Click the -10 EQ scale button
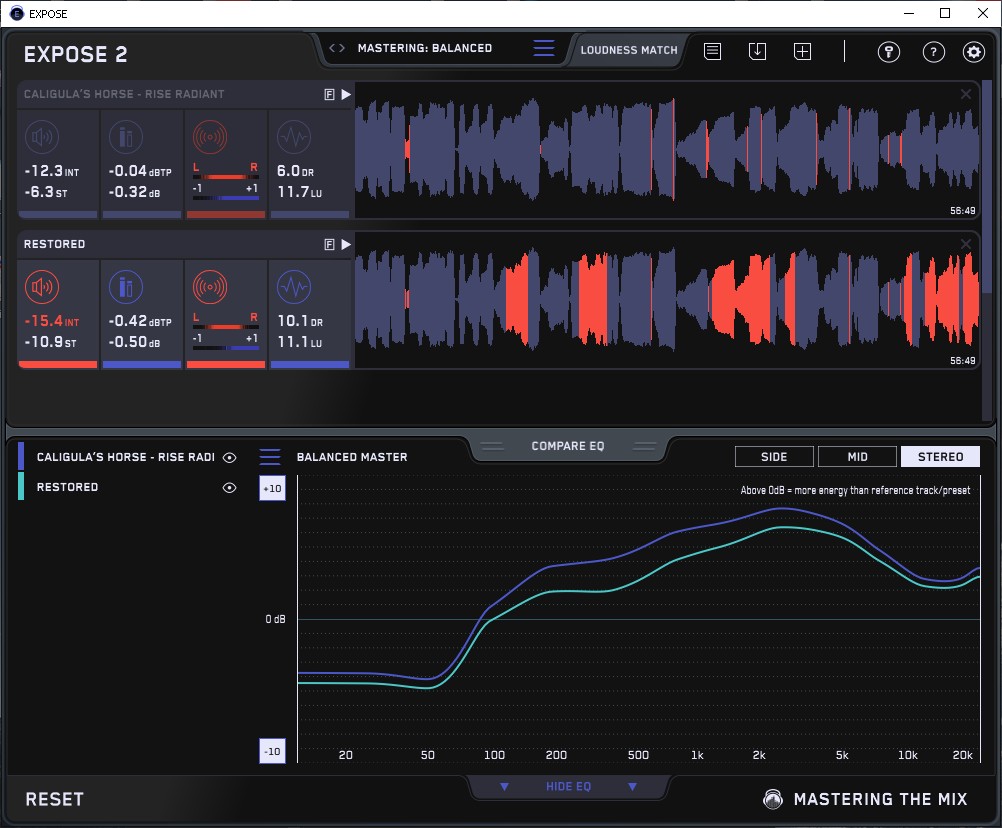Image resolution: width=1002 pixels, height=828 pixels. tap(272, 751)
